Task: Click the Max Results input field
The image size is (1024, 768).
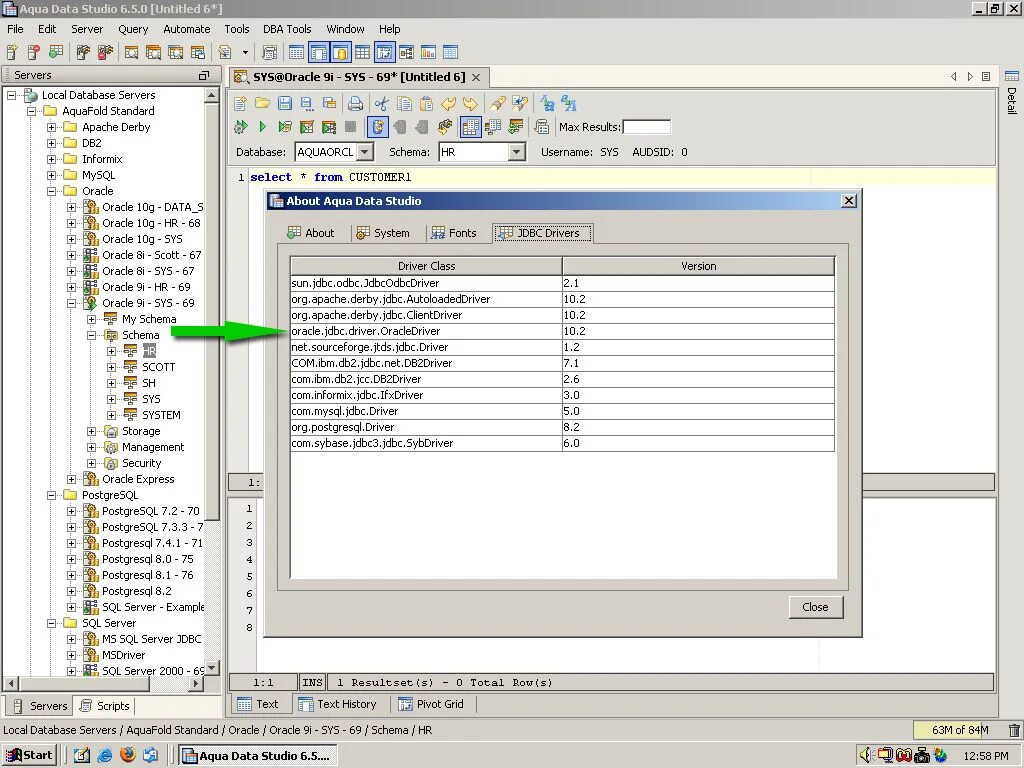Action: click(647, 127)
